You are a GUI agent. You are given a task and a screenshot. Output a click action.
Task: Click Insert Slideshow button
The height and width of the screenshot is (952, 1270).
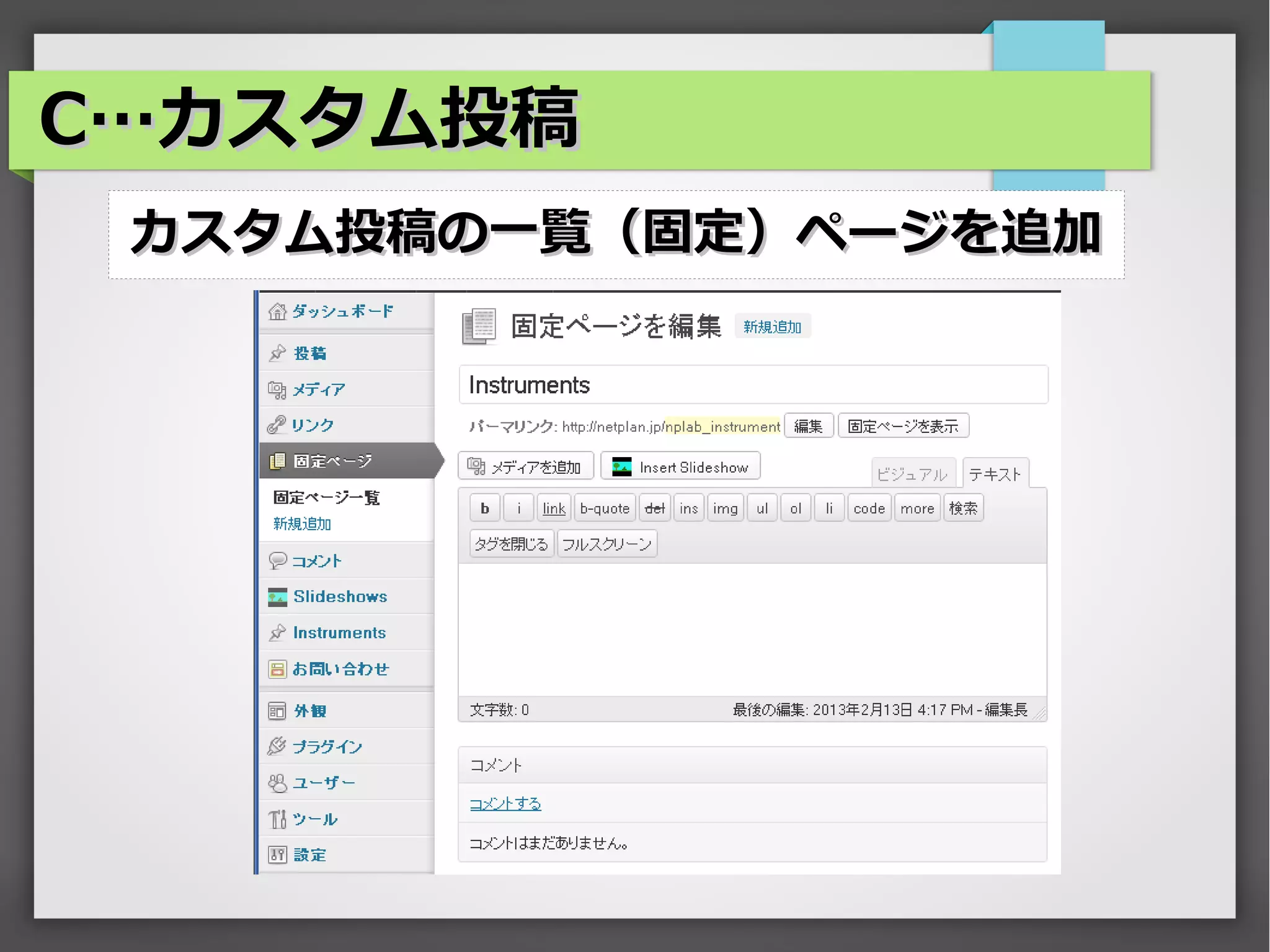tap(680, 466)
